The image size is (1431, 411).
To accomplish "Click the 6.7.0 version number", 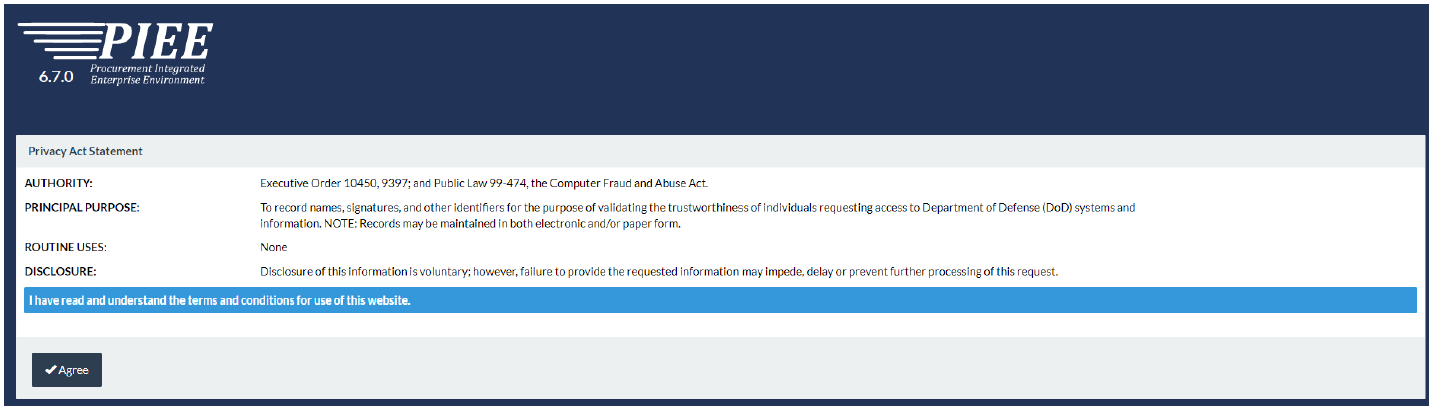I will 57,76.
